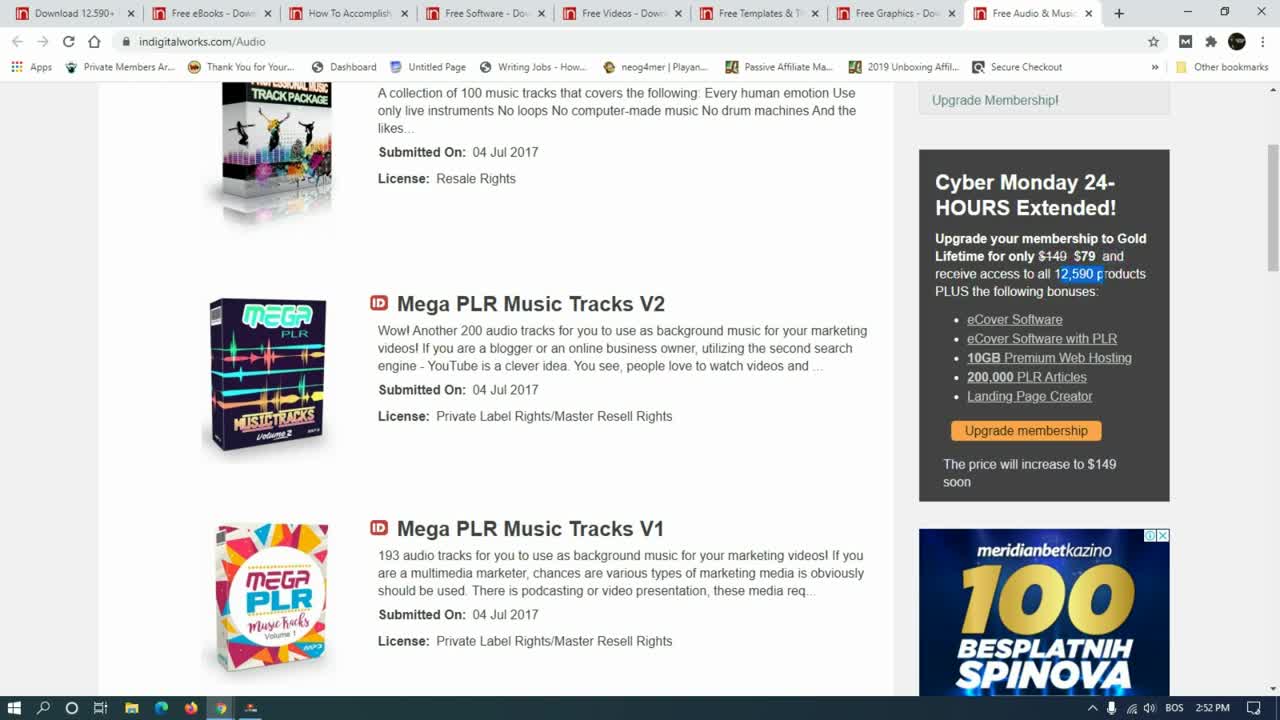Screen dimensions: 1280x720
Task: Open File Explorer from the taskbar
Action: [131, 708]
